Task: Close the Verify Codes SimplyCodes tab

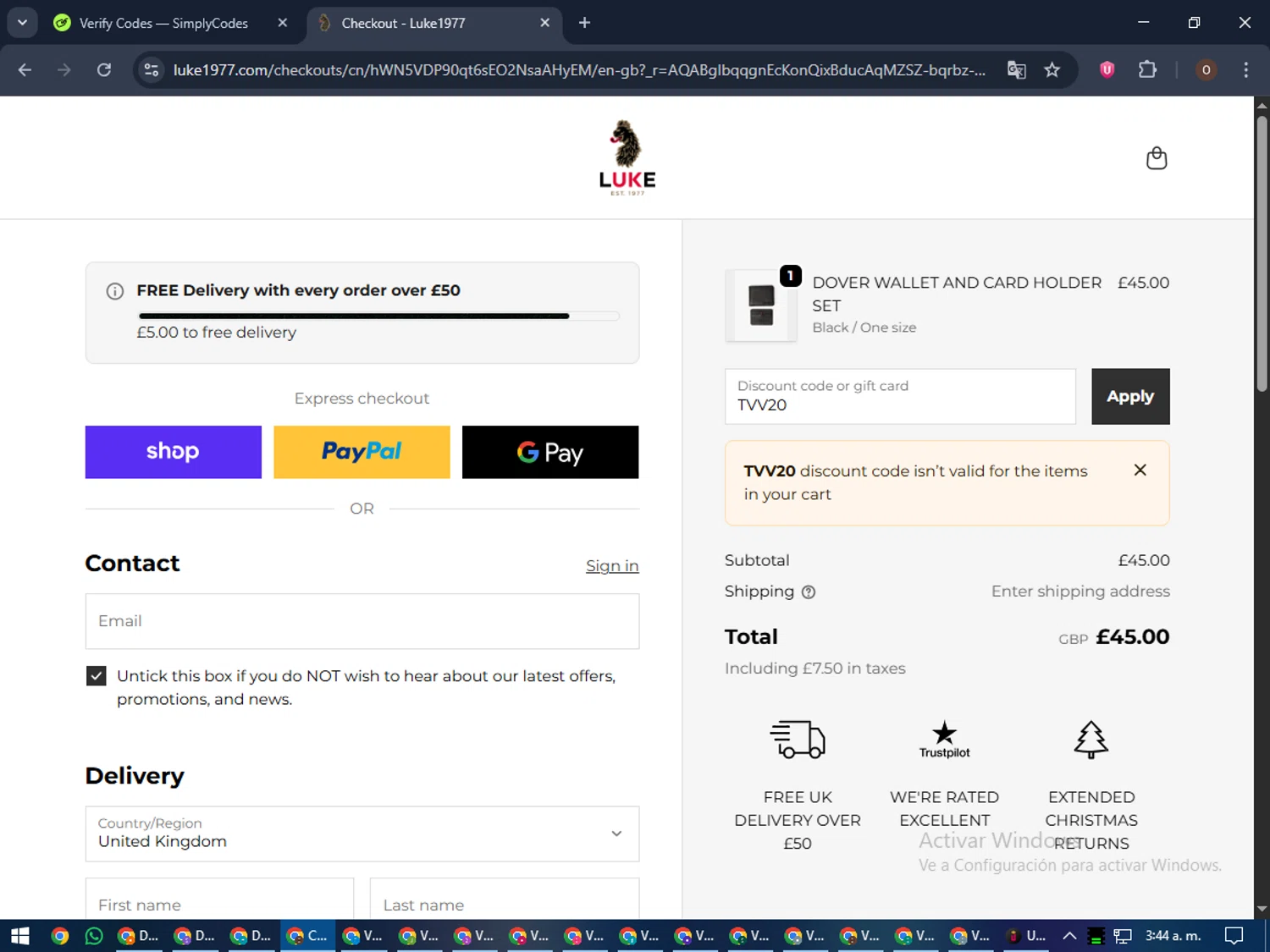Action: [283, 23]
